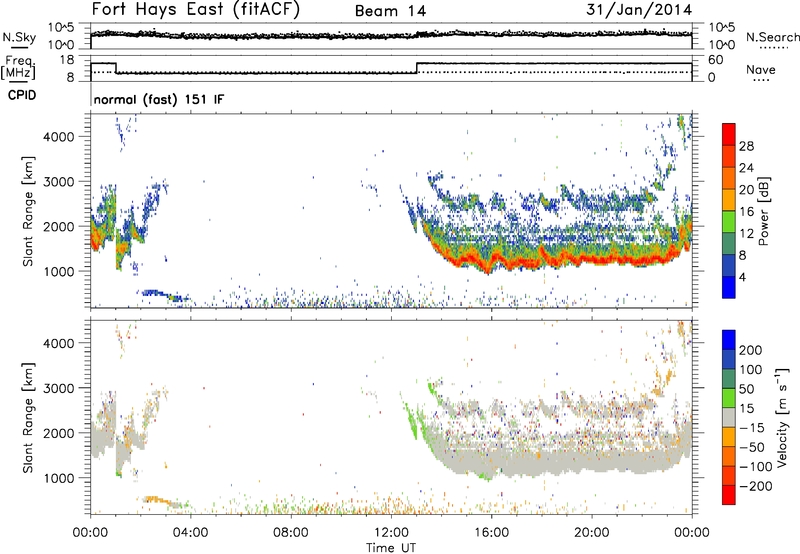Click the 4 label on Power colorbar
Image resolution: width=800 pixels, height=554 pixels.
pyautogui.click(x=742, y=277)
